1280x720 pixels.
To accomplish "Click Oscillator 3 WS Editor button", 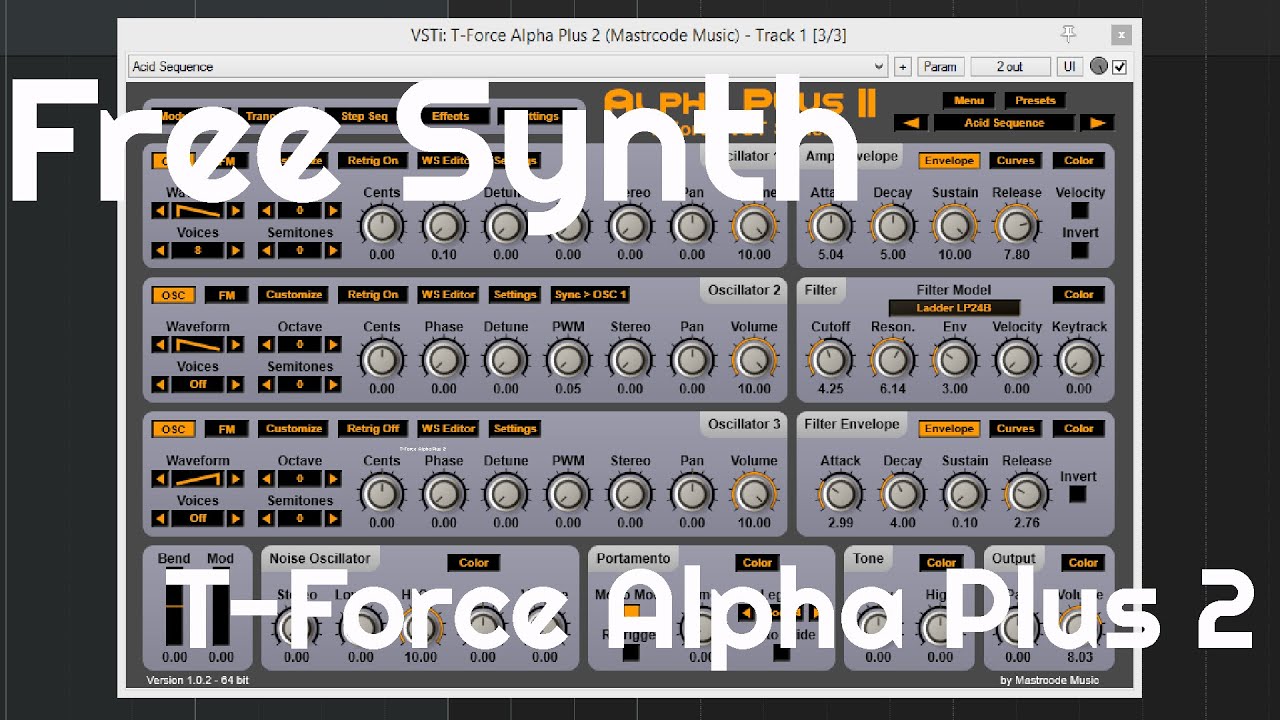I will click(x=448, y=429).
